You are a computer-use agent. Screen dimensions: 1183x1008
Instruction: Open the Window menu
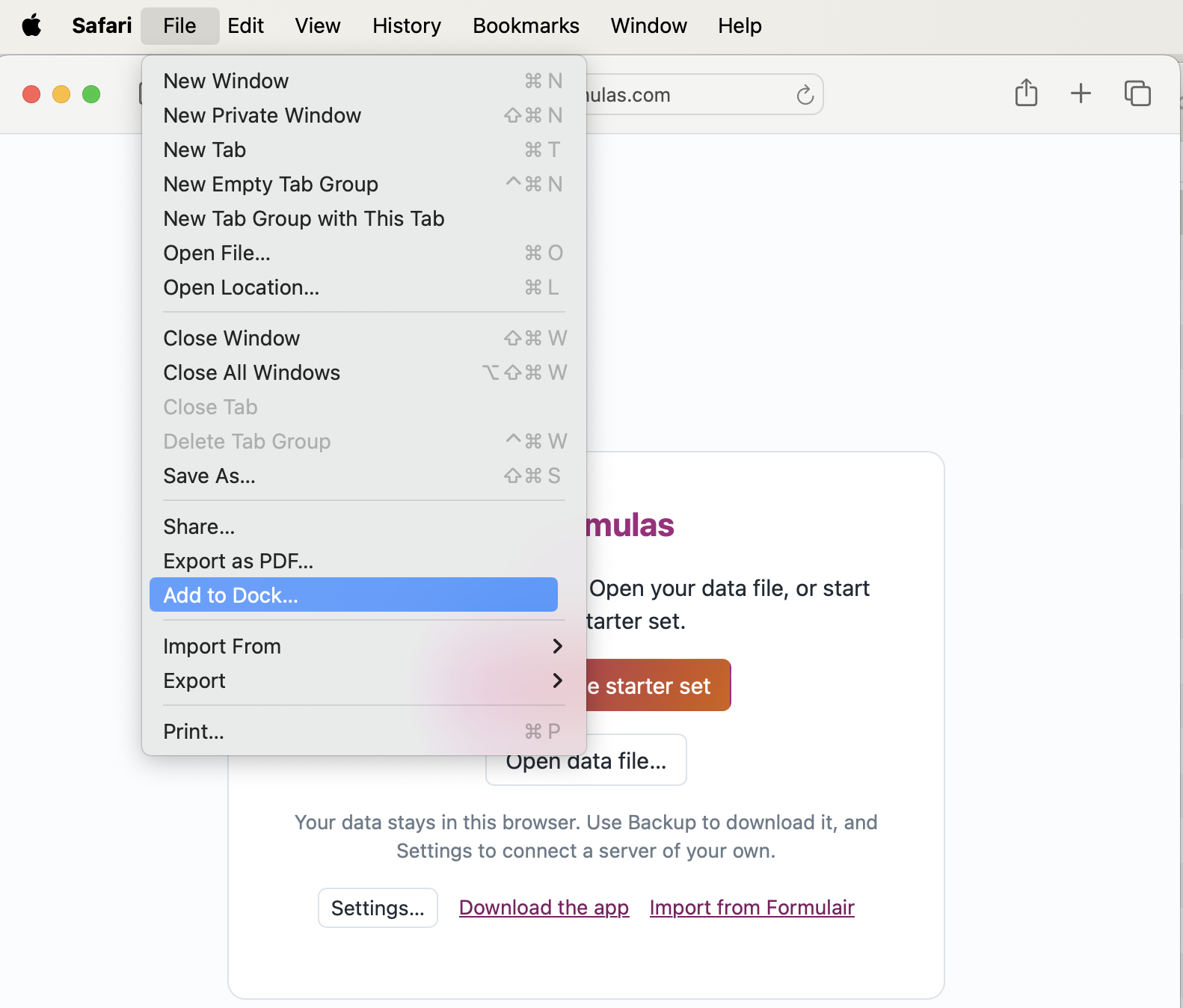(x=648, y=25)
